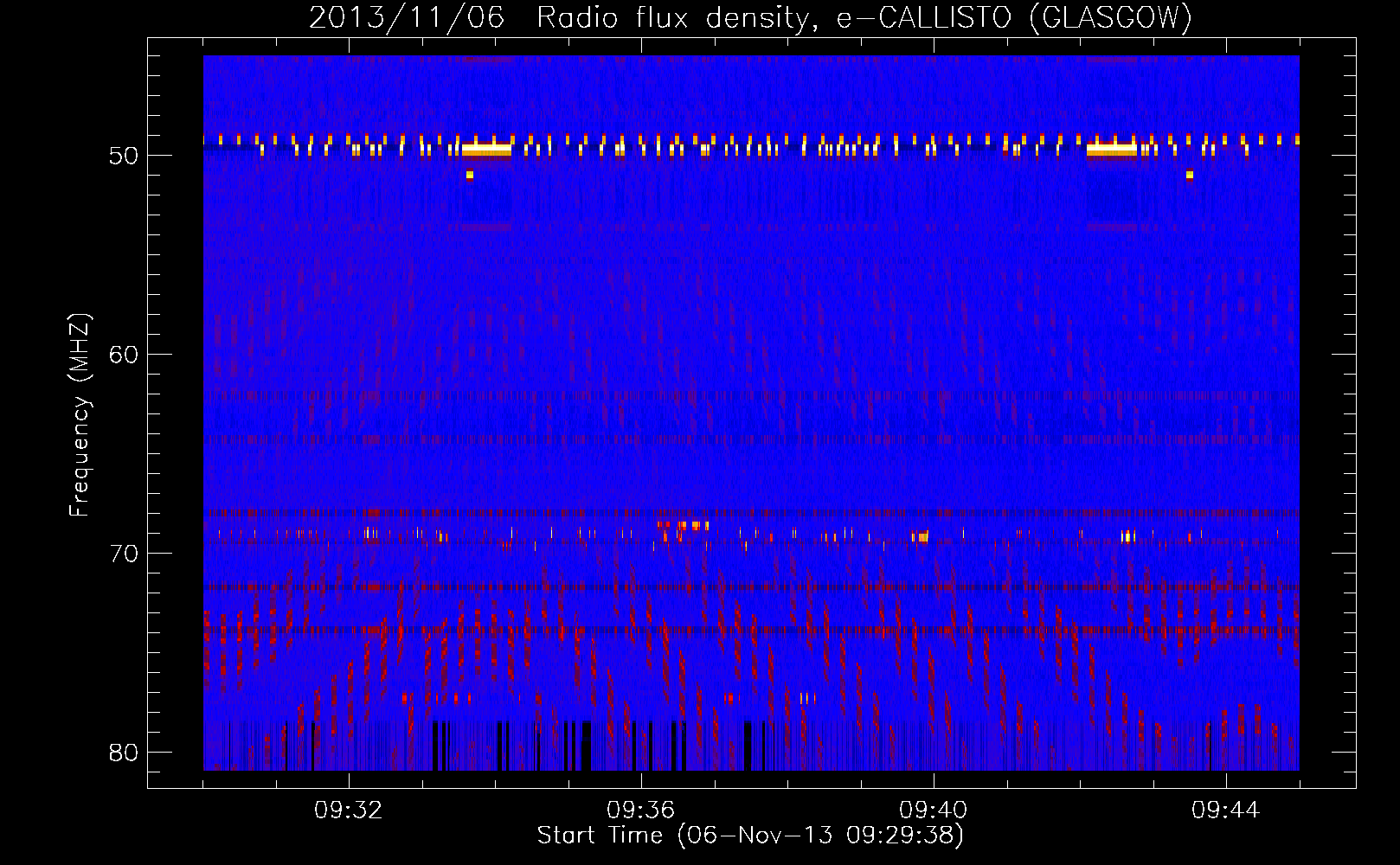Click the '09:36' time tick label

(x=641, y=811)
